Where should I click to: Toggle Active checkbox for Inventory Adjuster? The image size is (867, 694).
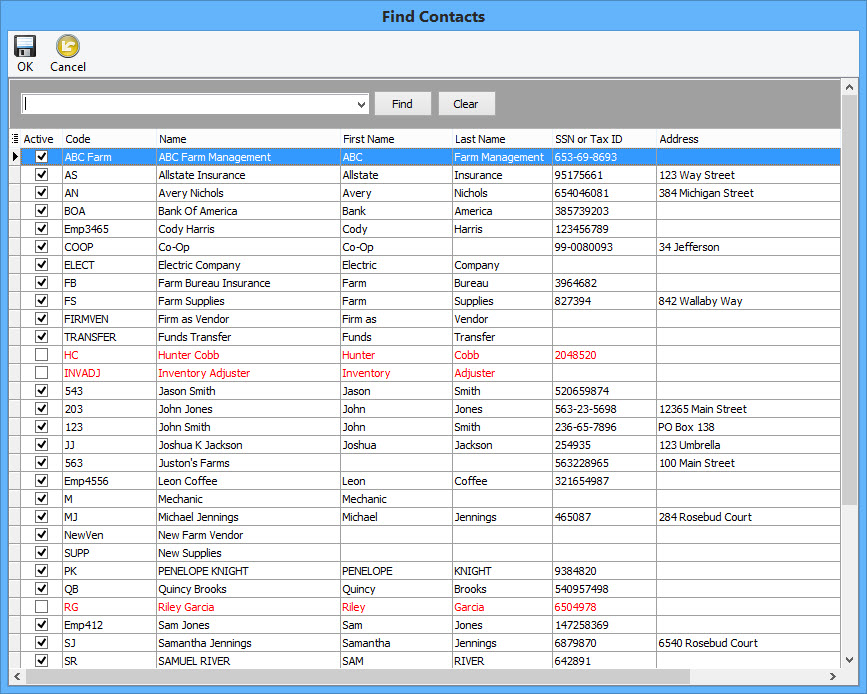click(x=41, y=373)
